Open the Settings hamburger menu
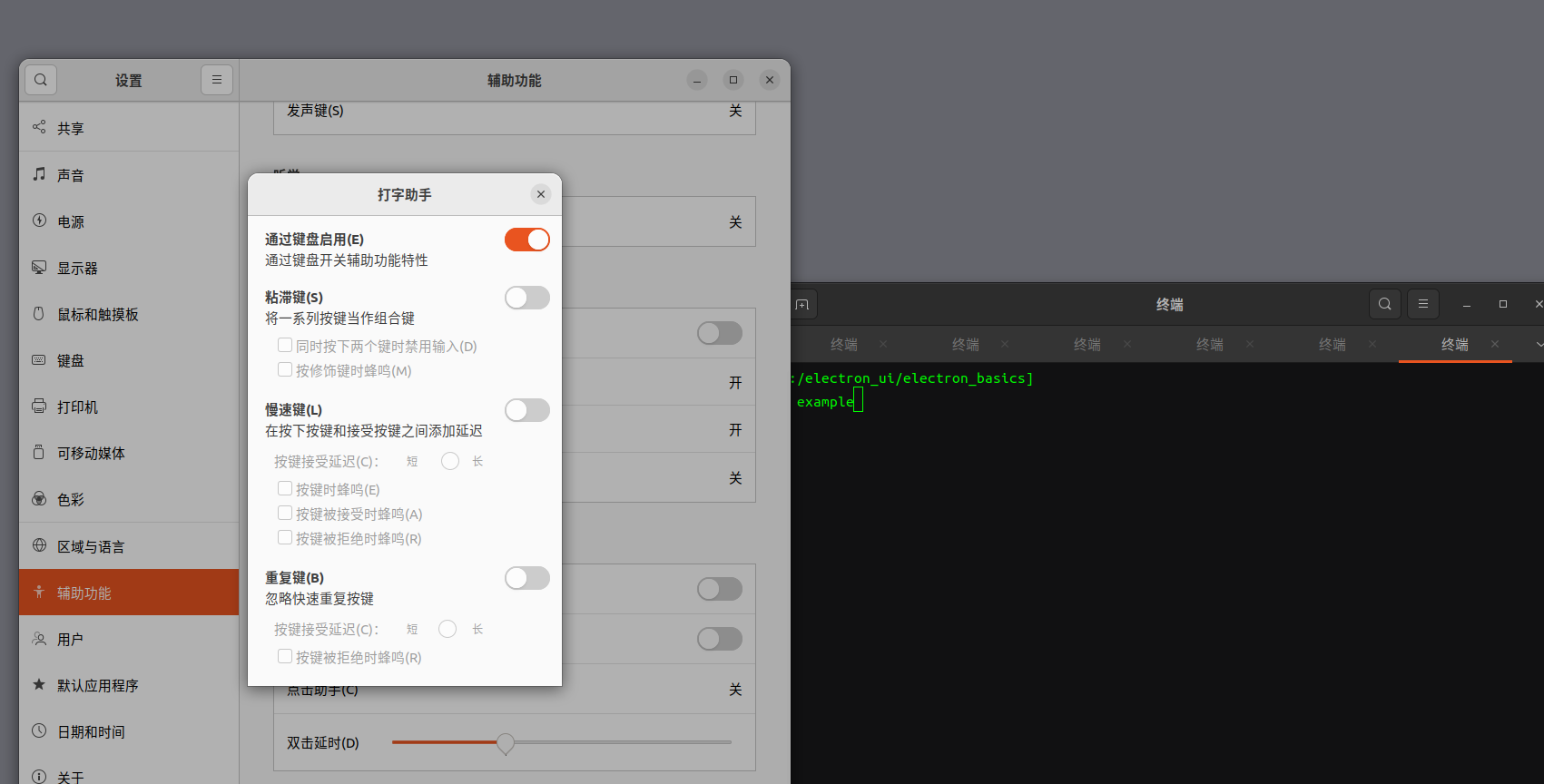Image resolution: width=1544 pixels, height=784 pixels. pyautogui.click(x=217, y=80)
